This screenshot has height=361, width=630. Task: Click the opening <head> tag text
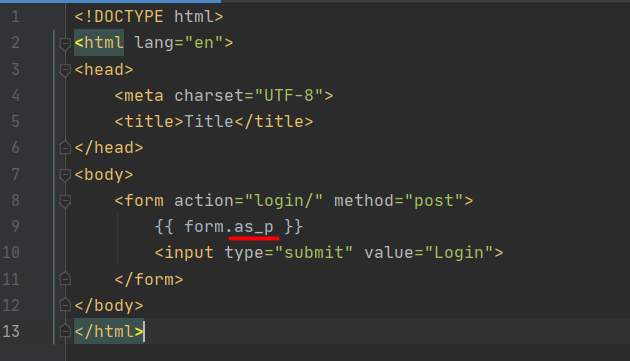point(104,70)
